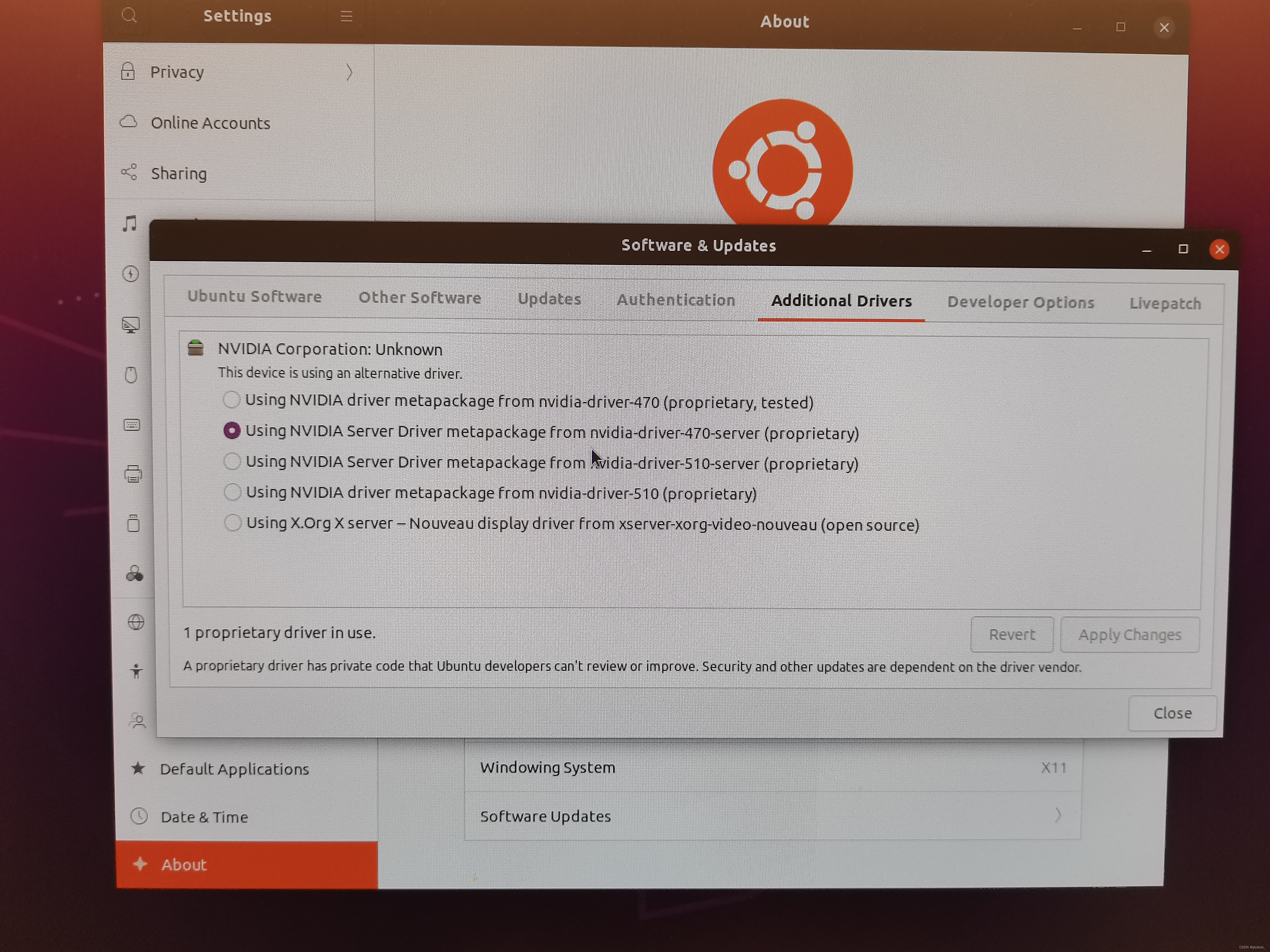
Task: Select nvidia-driver-510-server radio option
Action: click(x=232, y=461)
